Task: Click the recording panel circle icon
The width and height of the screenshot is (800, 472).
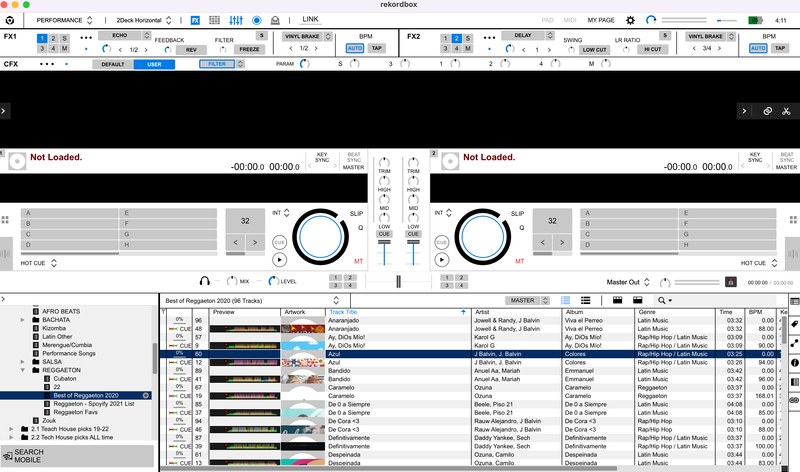Action: point(256,19)
